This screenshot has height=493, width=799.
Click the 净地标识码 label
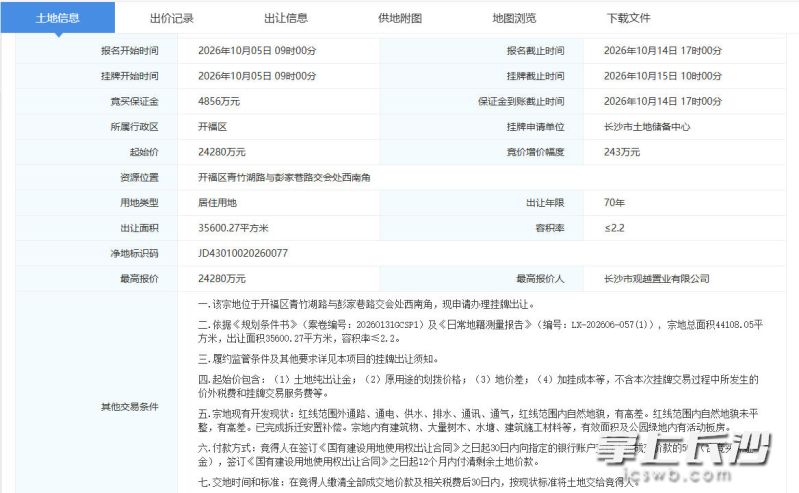click(135, 253)
